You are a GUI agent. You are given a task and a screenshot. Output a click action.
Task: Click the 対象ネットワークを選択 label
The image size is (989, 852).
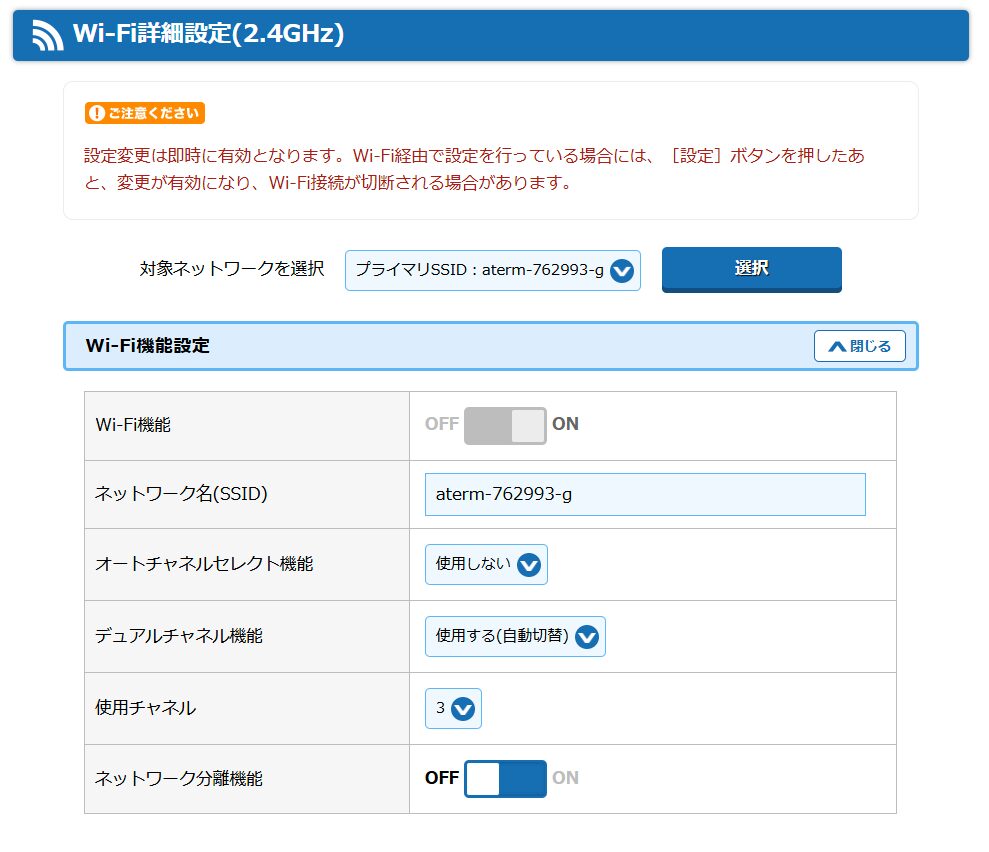point(232,269)
